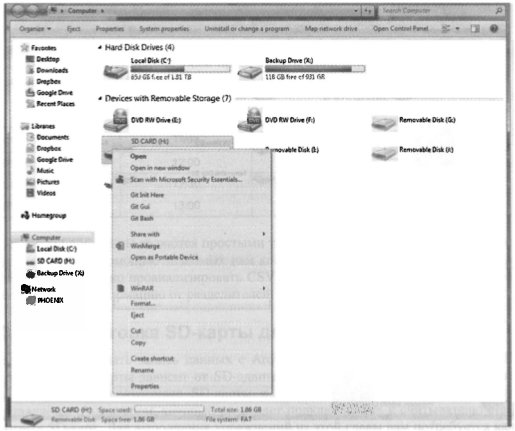
Task: Click Uninstall or change a program
Action: pyautogui.click(x=247, y=29)
